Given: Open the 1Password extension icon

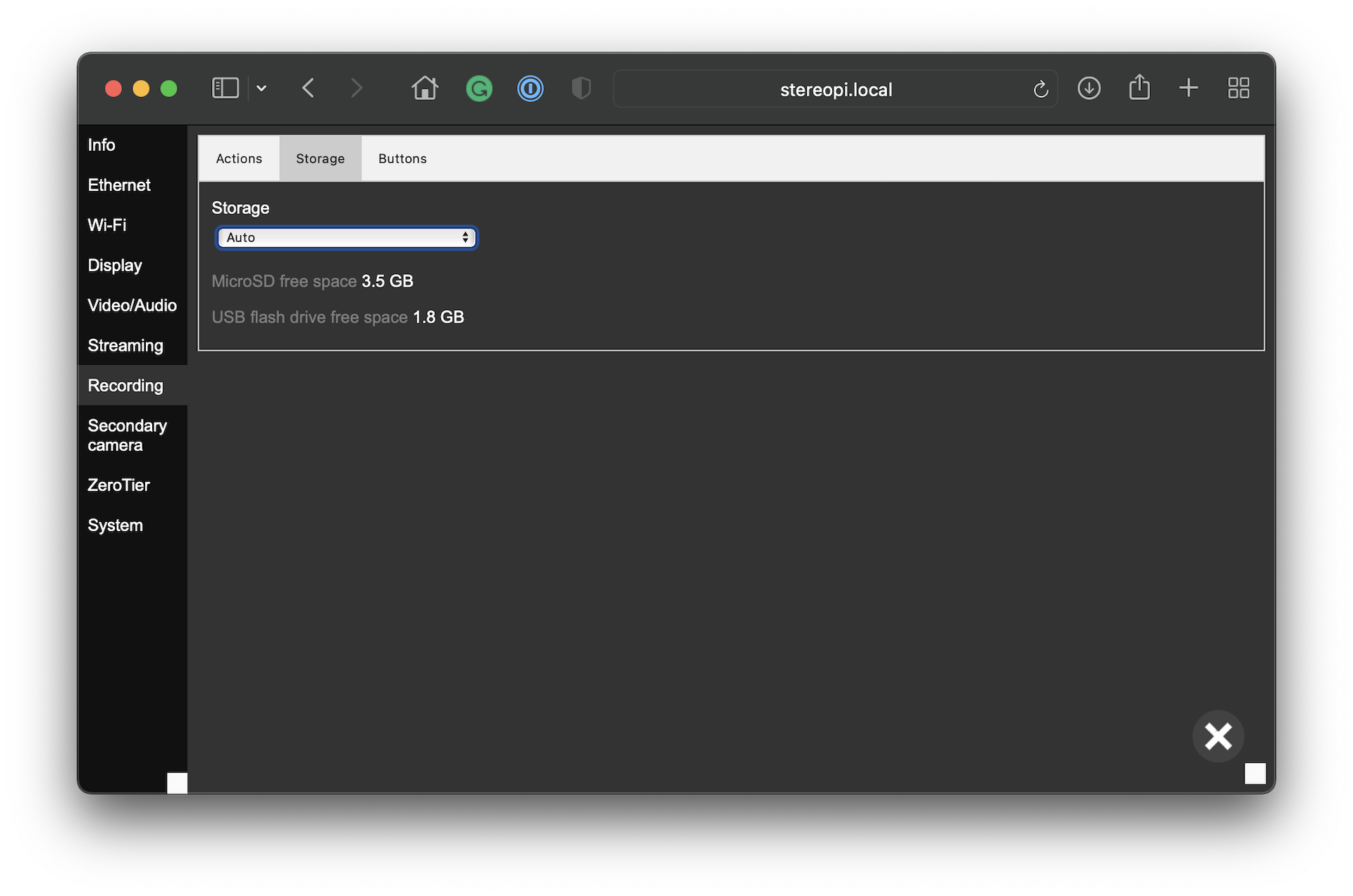Looking at the screenshot, I should coord(530,89).
